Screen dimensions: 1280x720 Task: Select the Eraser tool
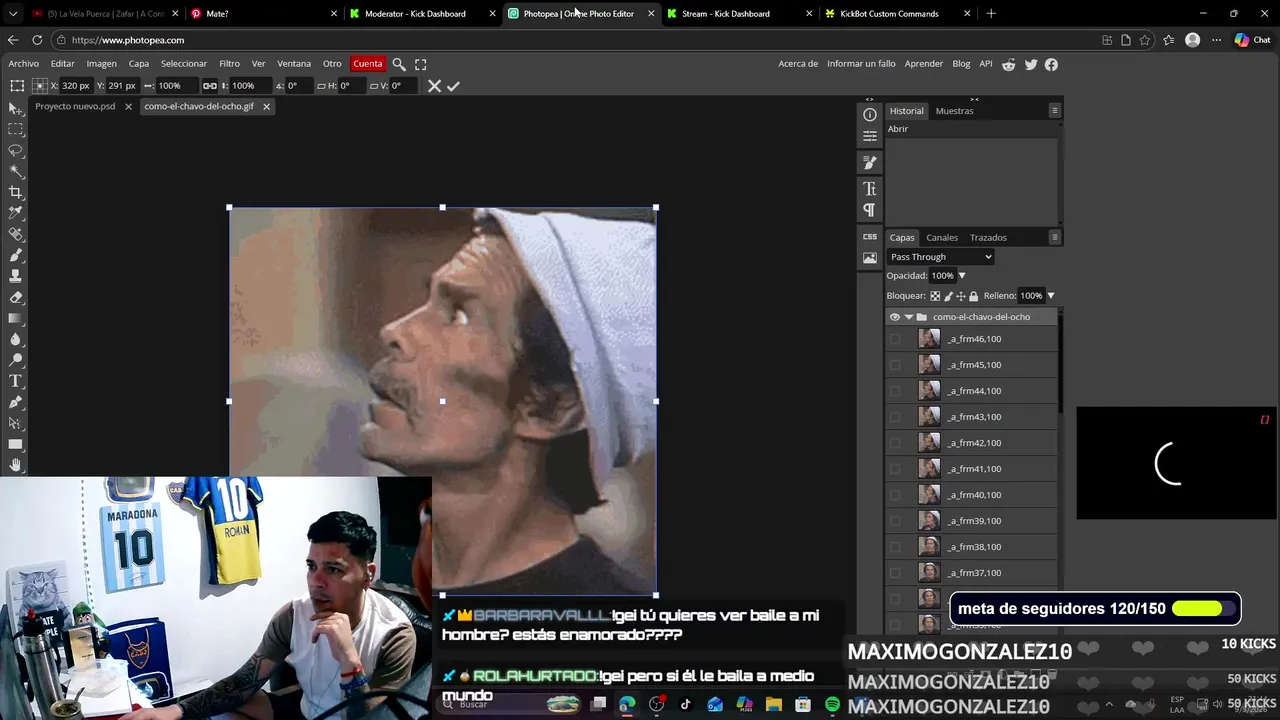click(15, 297)
